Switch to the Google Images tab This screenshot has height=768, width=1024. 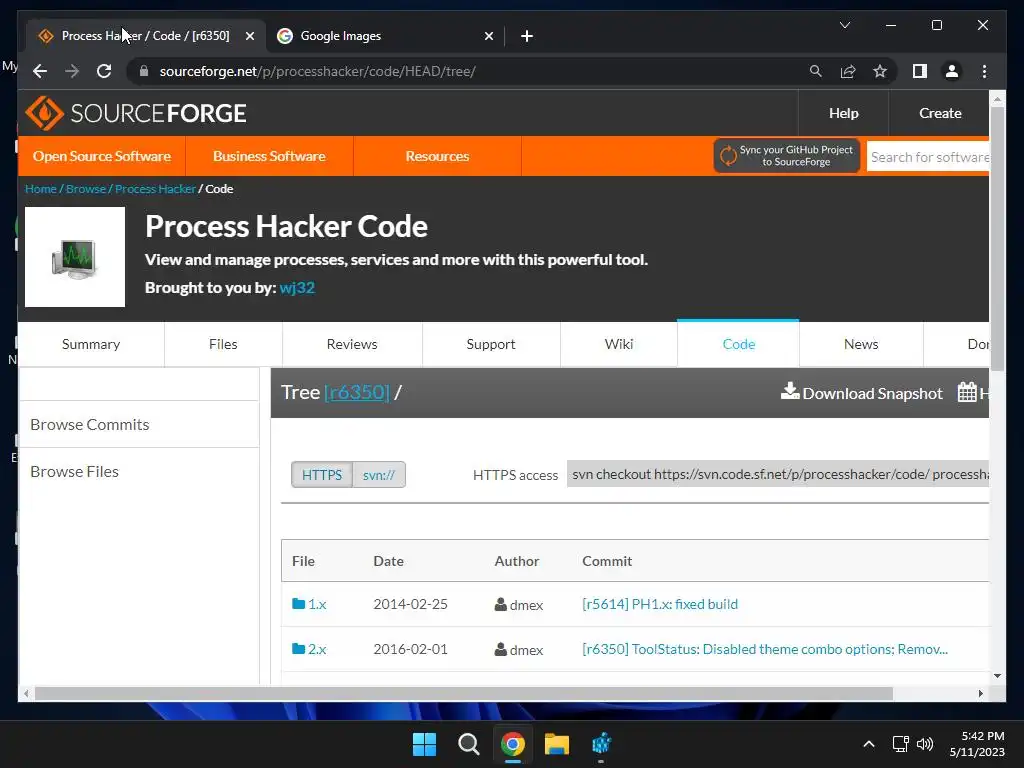coord(385,36)
